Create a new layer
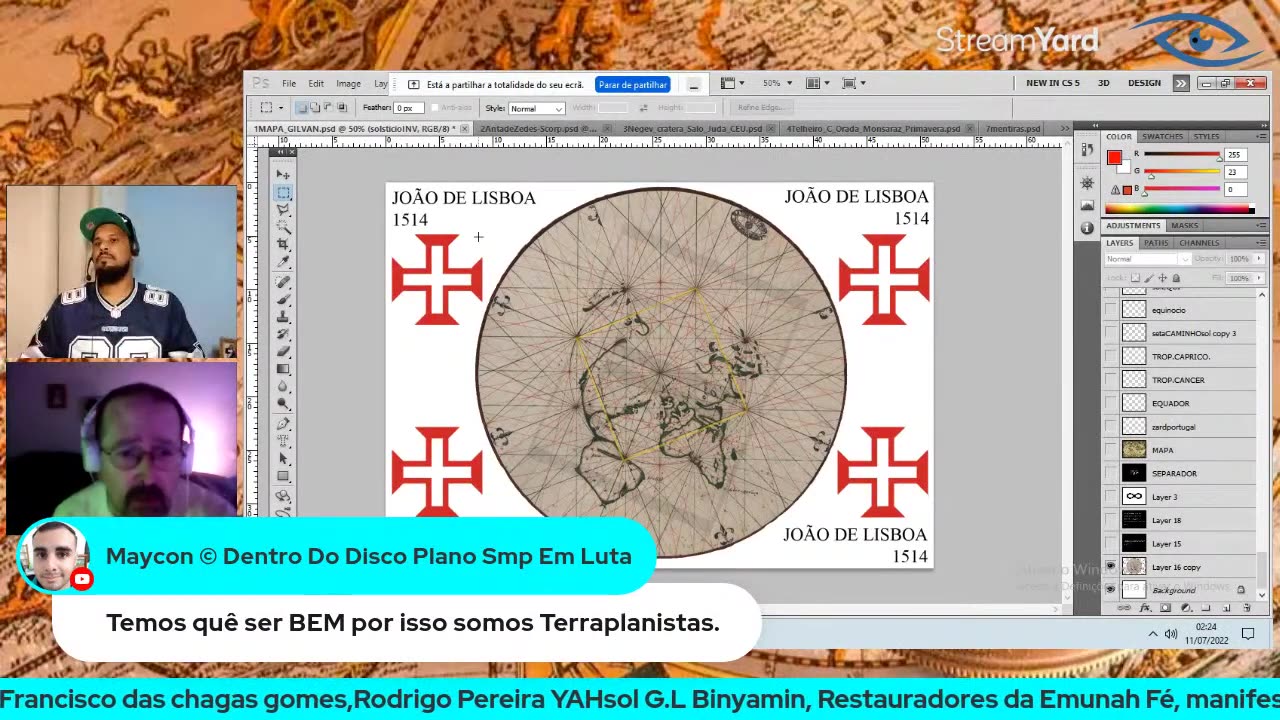The width and height of the screenshot is (1280, 720). tap(1226, 608)
